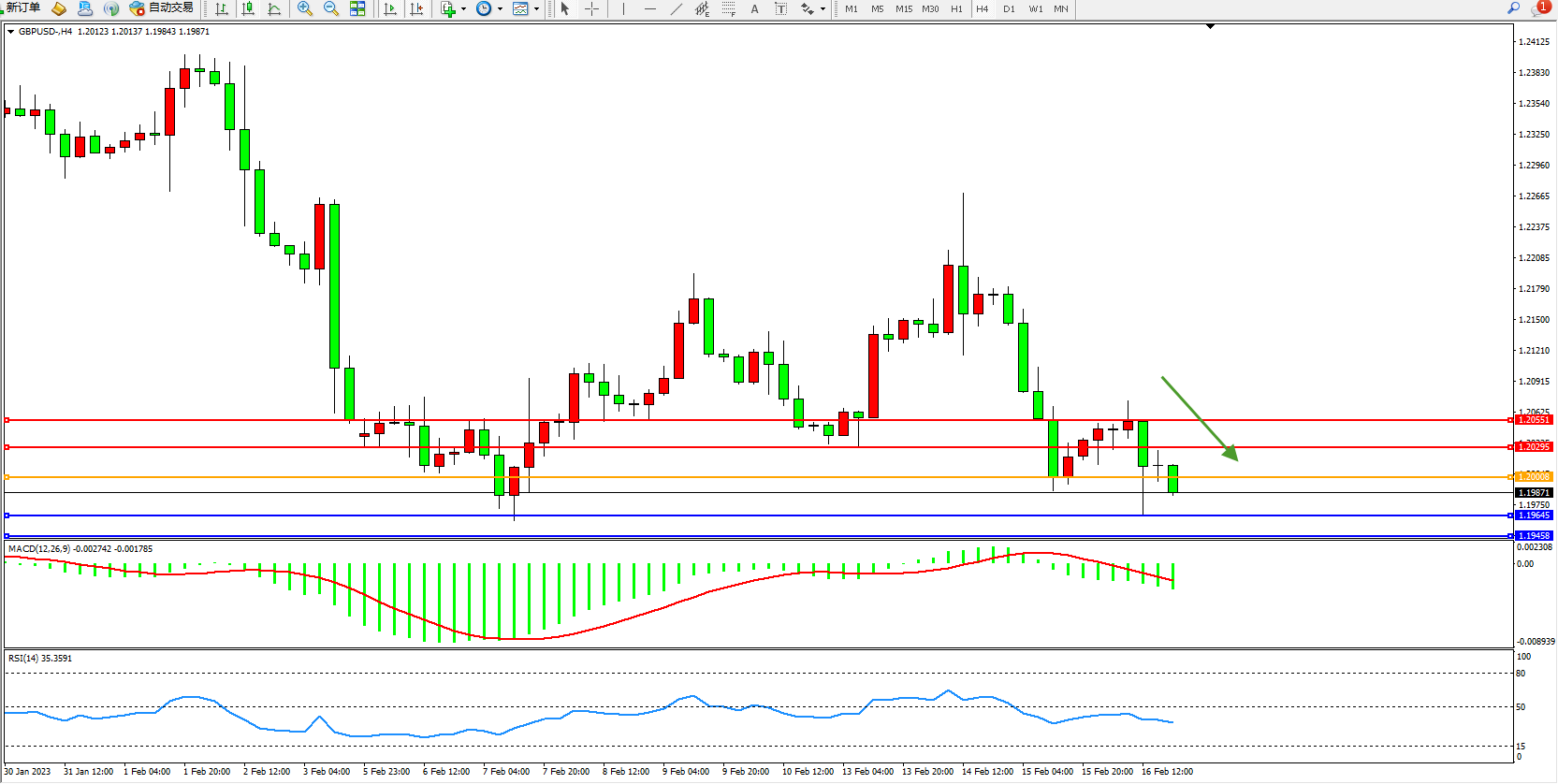
Task: Open the search magnifier icon
Action: [1513, 8]
